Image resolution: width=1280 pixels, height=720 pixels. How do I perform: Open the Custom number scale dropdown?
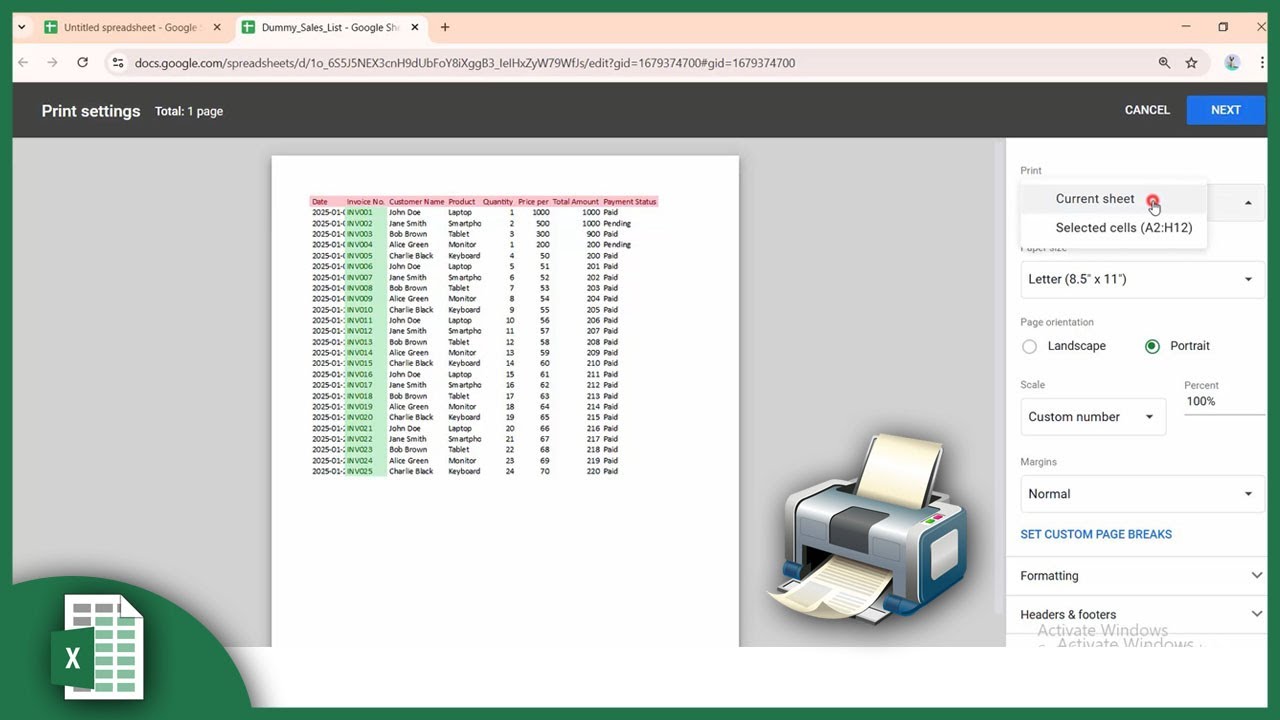tap(1093, 417)
